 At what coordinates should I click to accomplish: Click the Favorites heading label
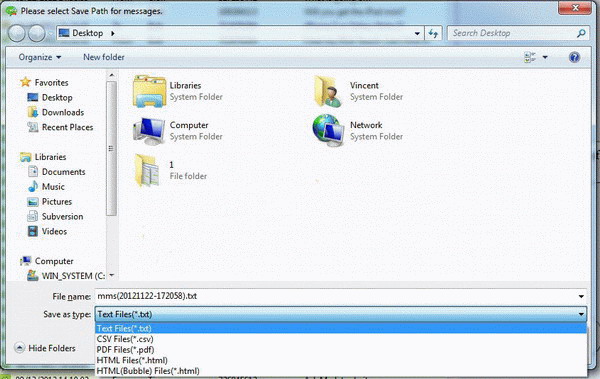pos(51,82)
